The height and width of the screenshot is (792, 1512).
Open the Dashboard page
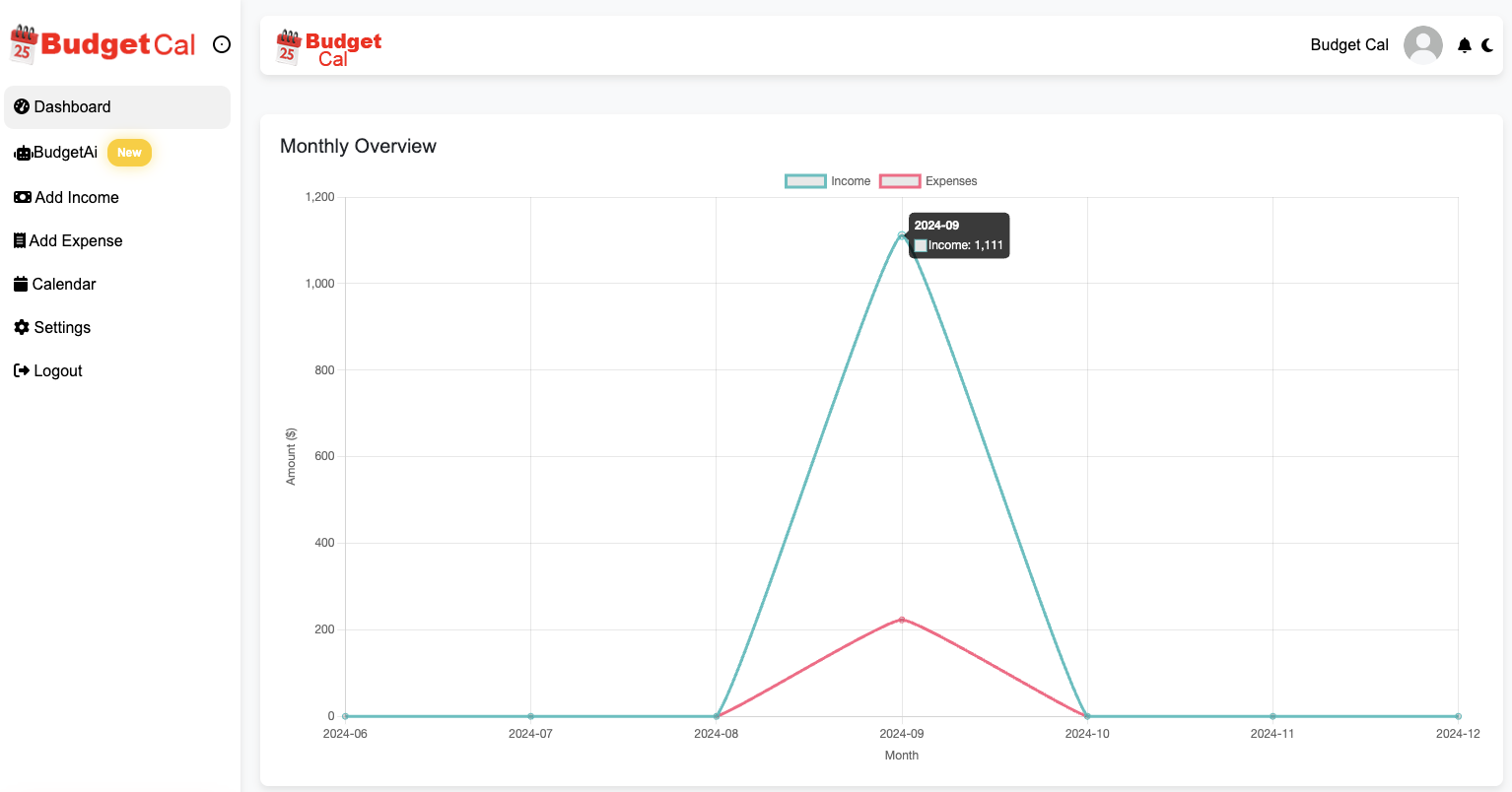(x=117, y=106)
